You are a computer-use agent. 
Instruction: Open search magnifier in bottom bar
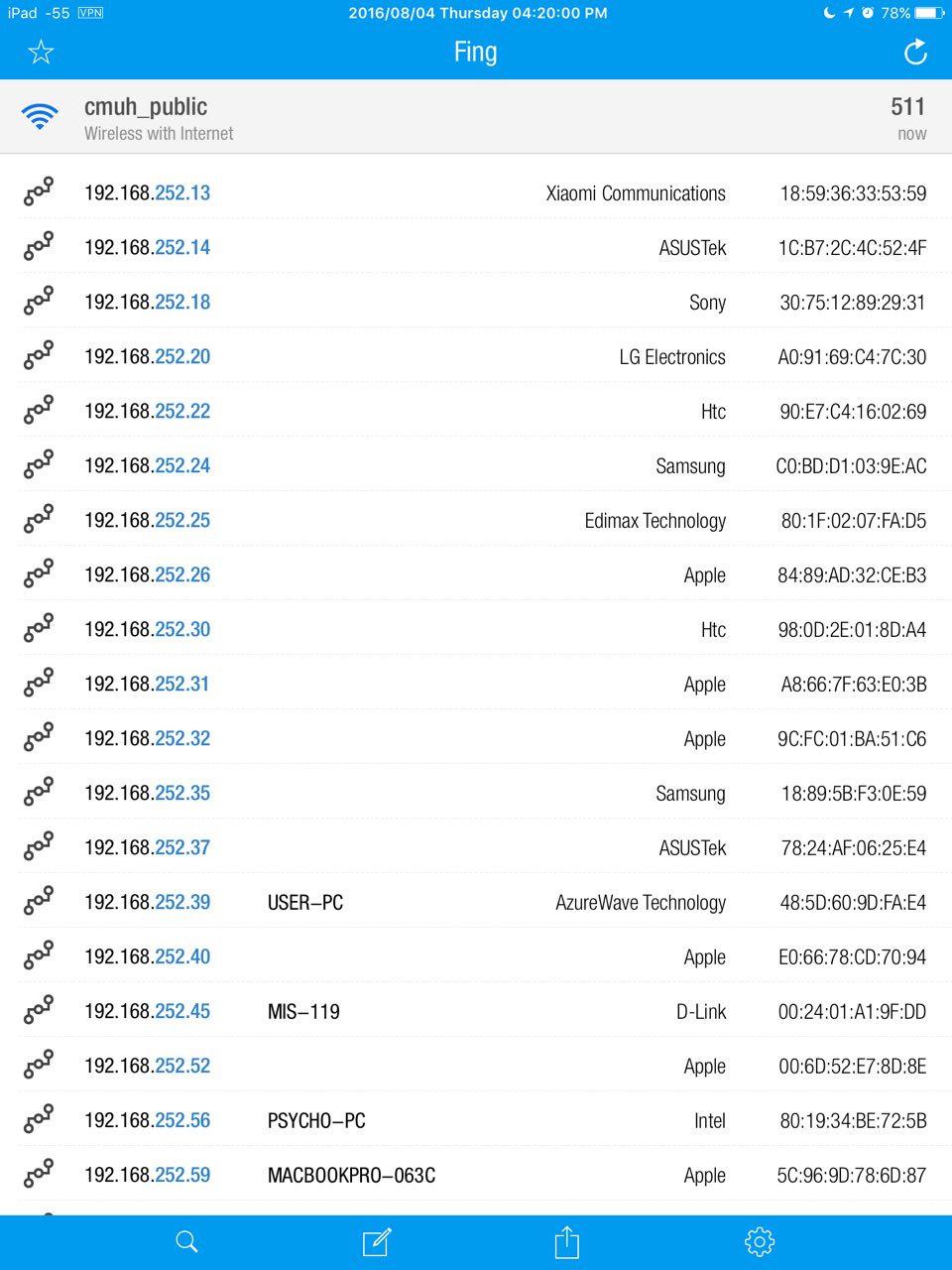tap(186, 1241)
